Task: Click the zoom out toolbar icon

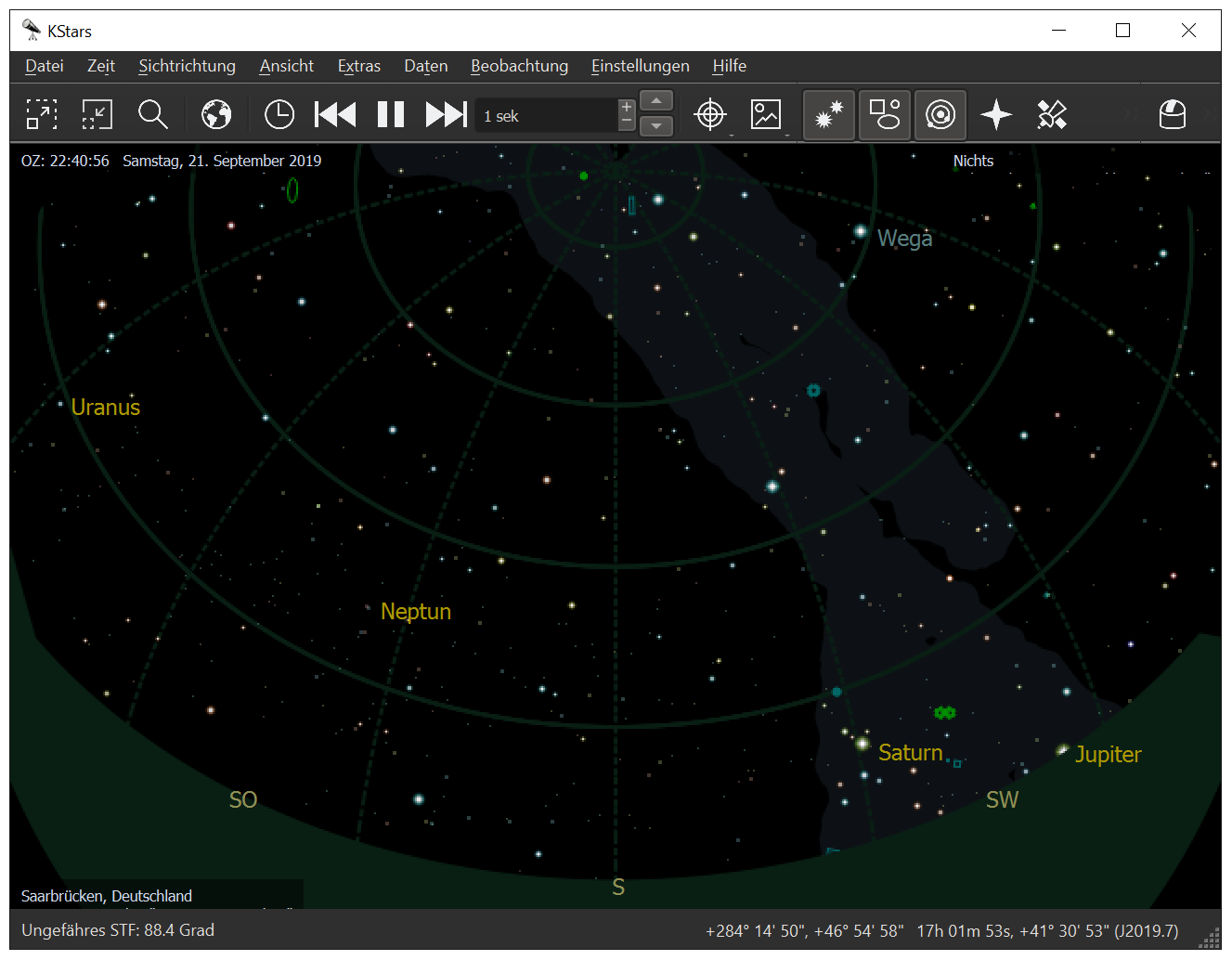Action: (97, 114)
